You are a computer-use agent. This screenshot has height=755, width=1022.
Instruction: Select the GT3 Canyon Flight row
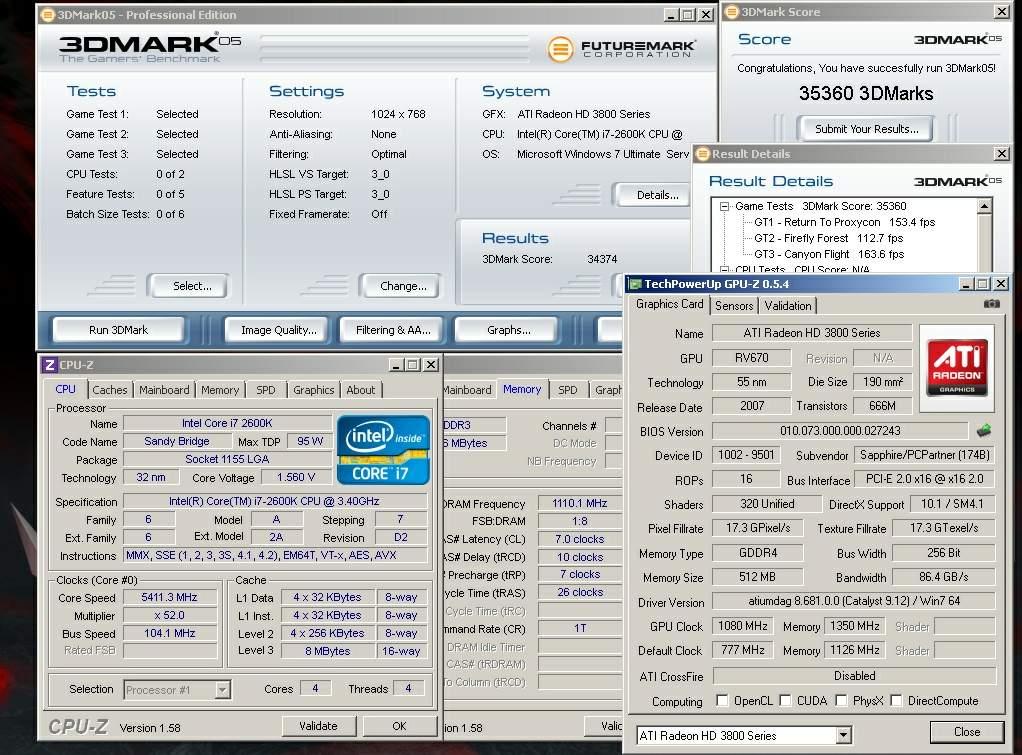pyautogui.click(x=829, y=254)
